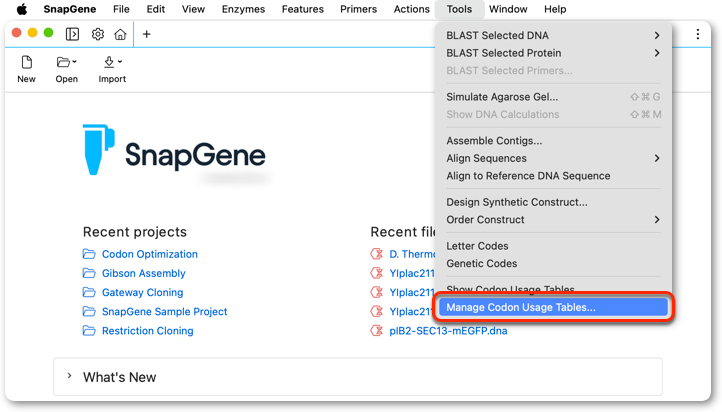The height and width of the screenshot is (412, 722).
Task: Click folder icon beside Codon Optimization
Action: click(x=89, y=254)
